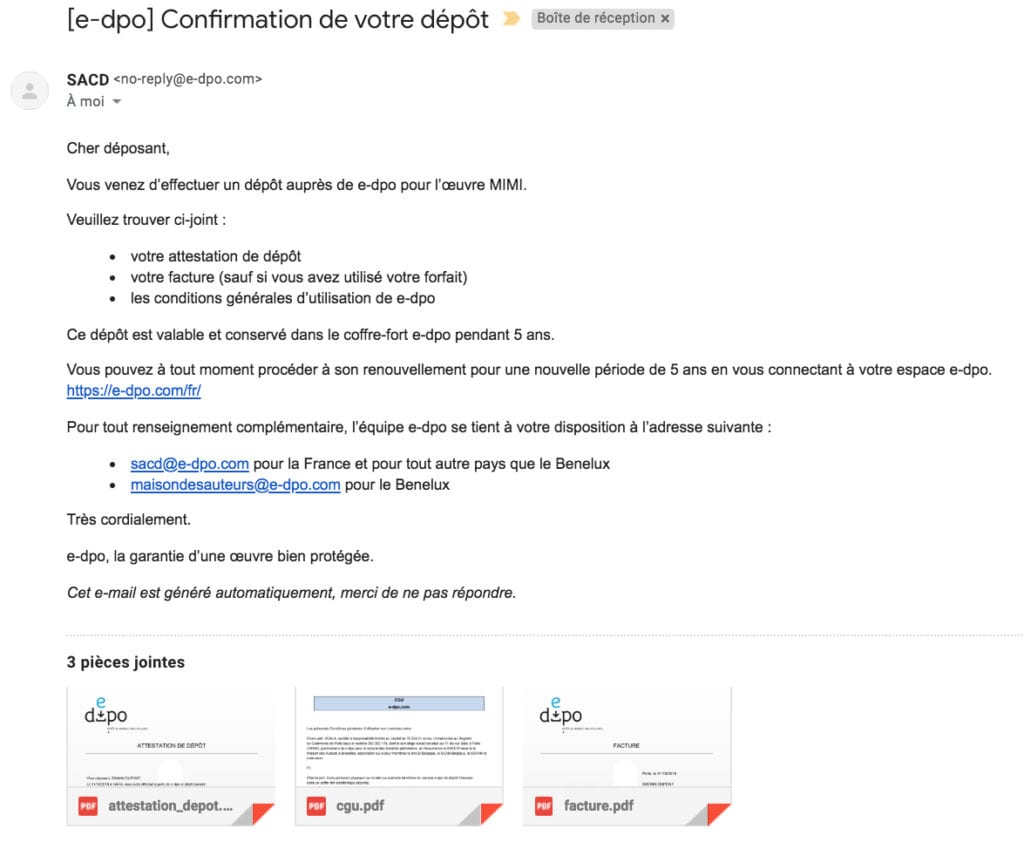Screen dimensions: 1024x862
Task: Click the PDF icon of attestation_depot file
Action: [88, 806]
